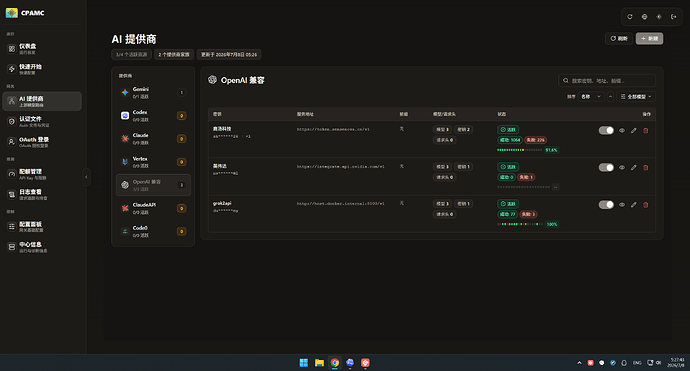The height and width of the screenshot is (371, 690).
Task: Click the 请求头 0 chip in the 英伟达 row
Action: (x=444, y=177)
